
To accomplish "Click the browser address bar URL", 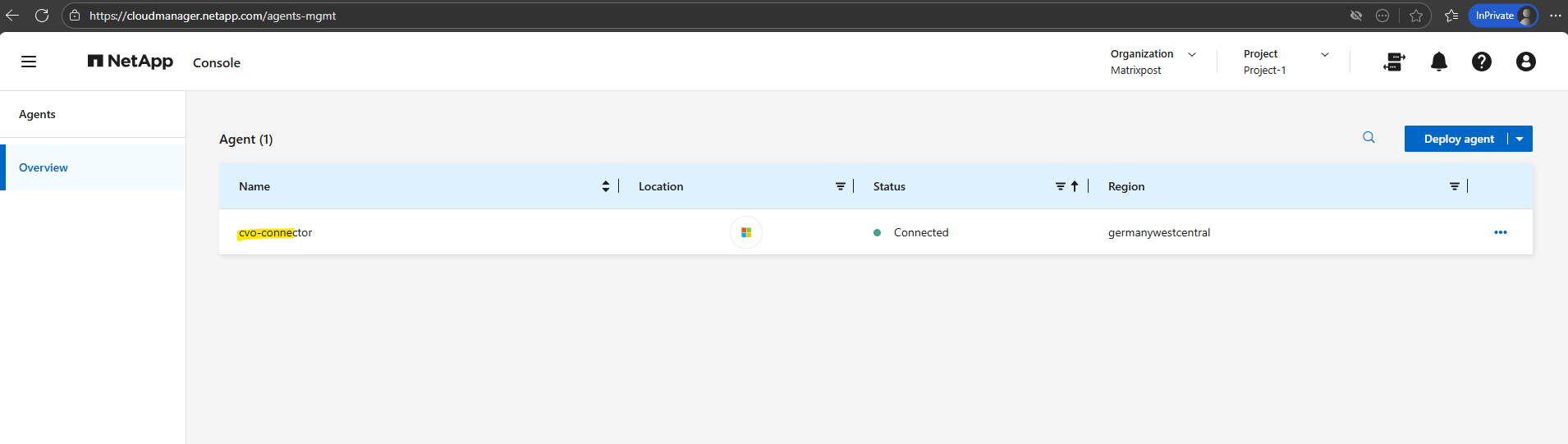I will (x=213, y=16).
